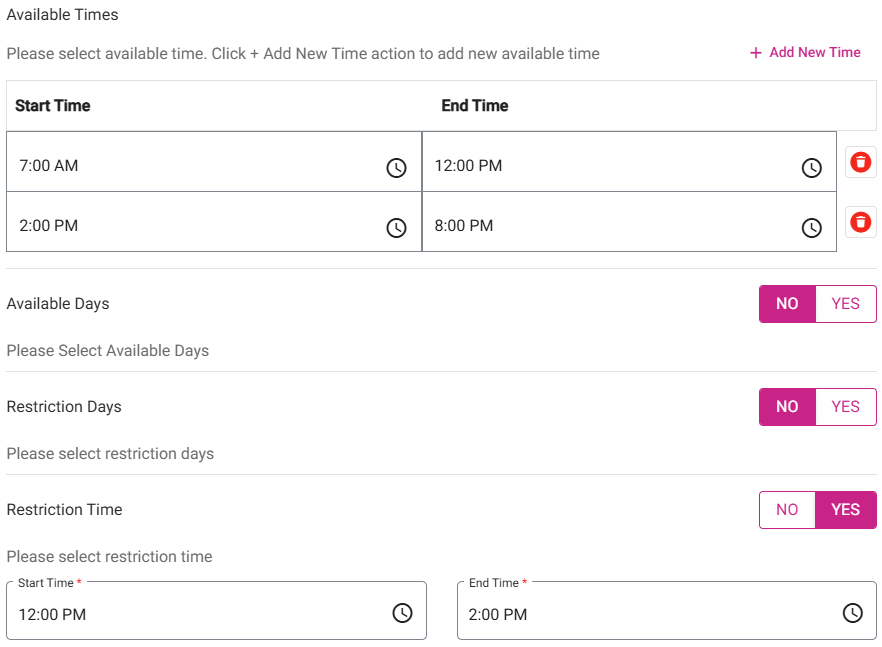Delete the 2:00 PM to 8:00 PM row

coord(860,222)
